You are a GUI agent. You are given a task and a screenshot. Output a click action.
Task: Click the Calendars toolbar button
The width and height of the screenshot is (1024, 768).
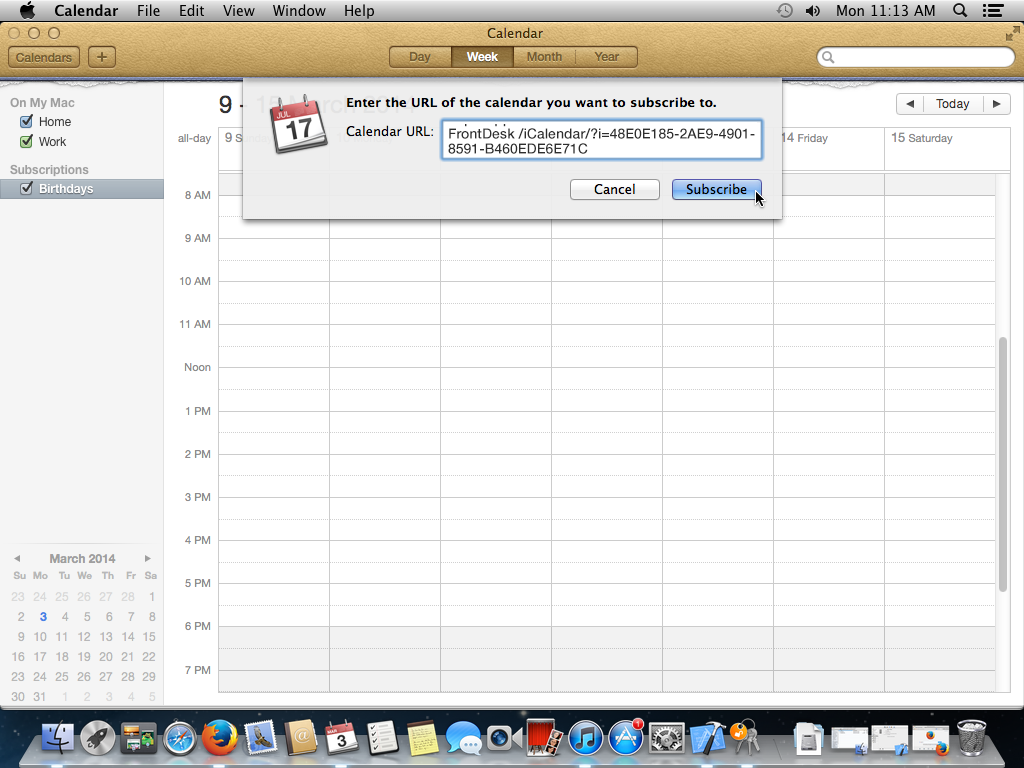coord(44,57)
